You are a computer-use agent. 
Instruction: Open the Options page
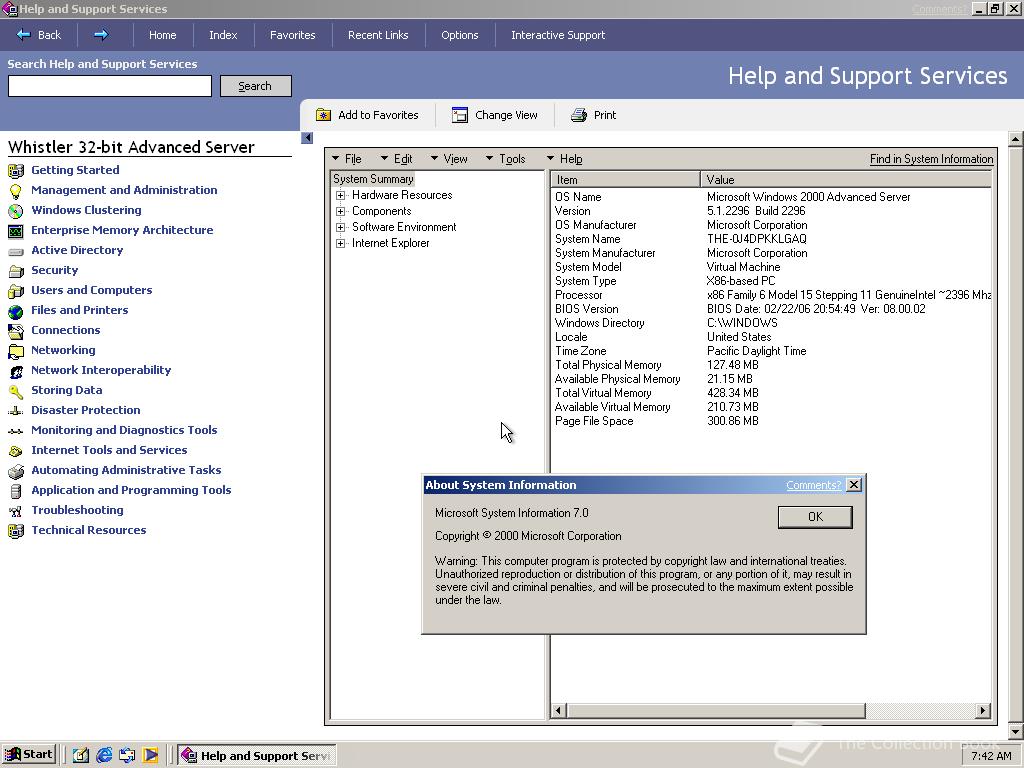[460, 35]
